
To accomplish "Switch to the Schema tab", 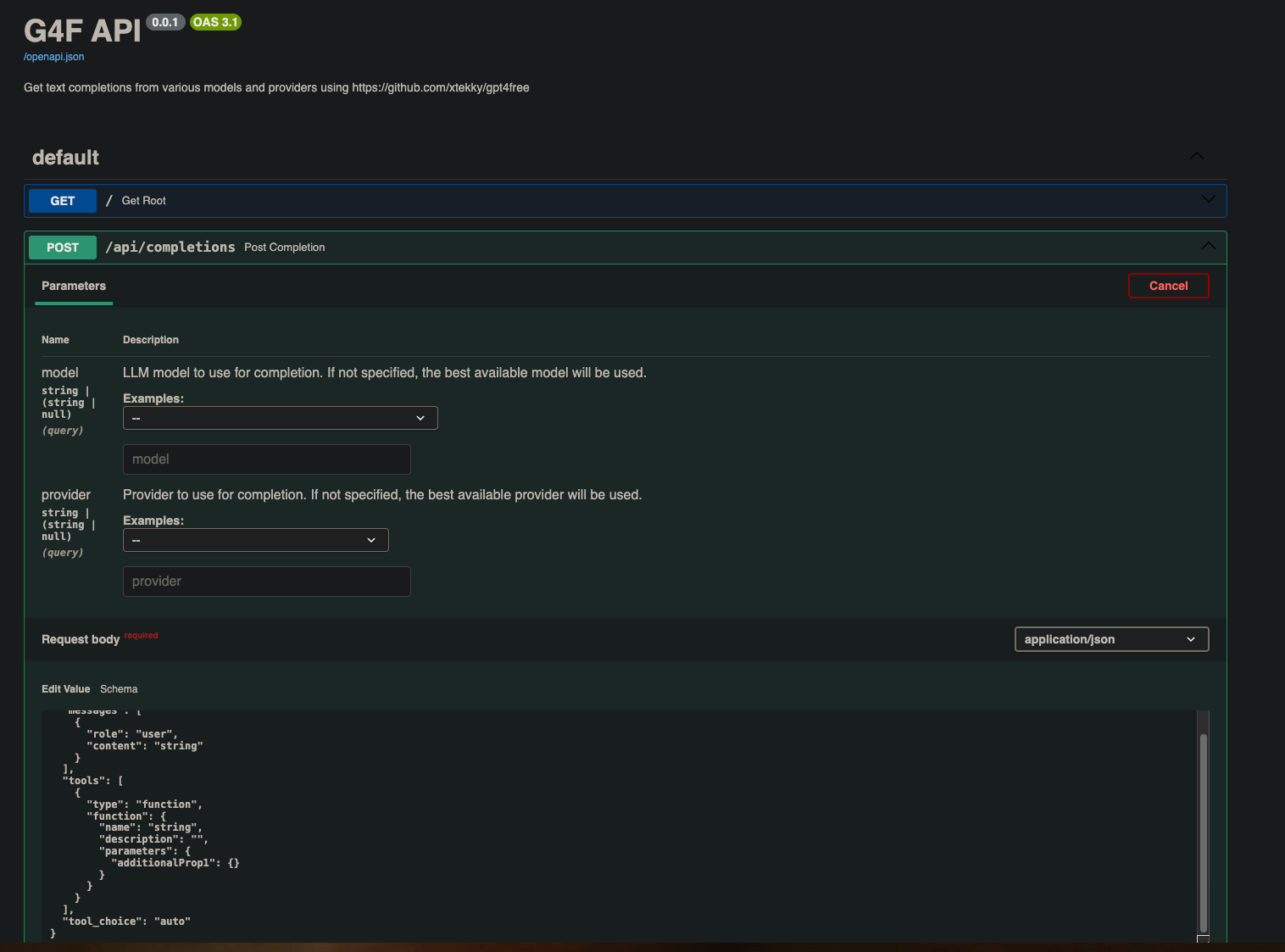I will 119,689.
